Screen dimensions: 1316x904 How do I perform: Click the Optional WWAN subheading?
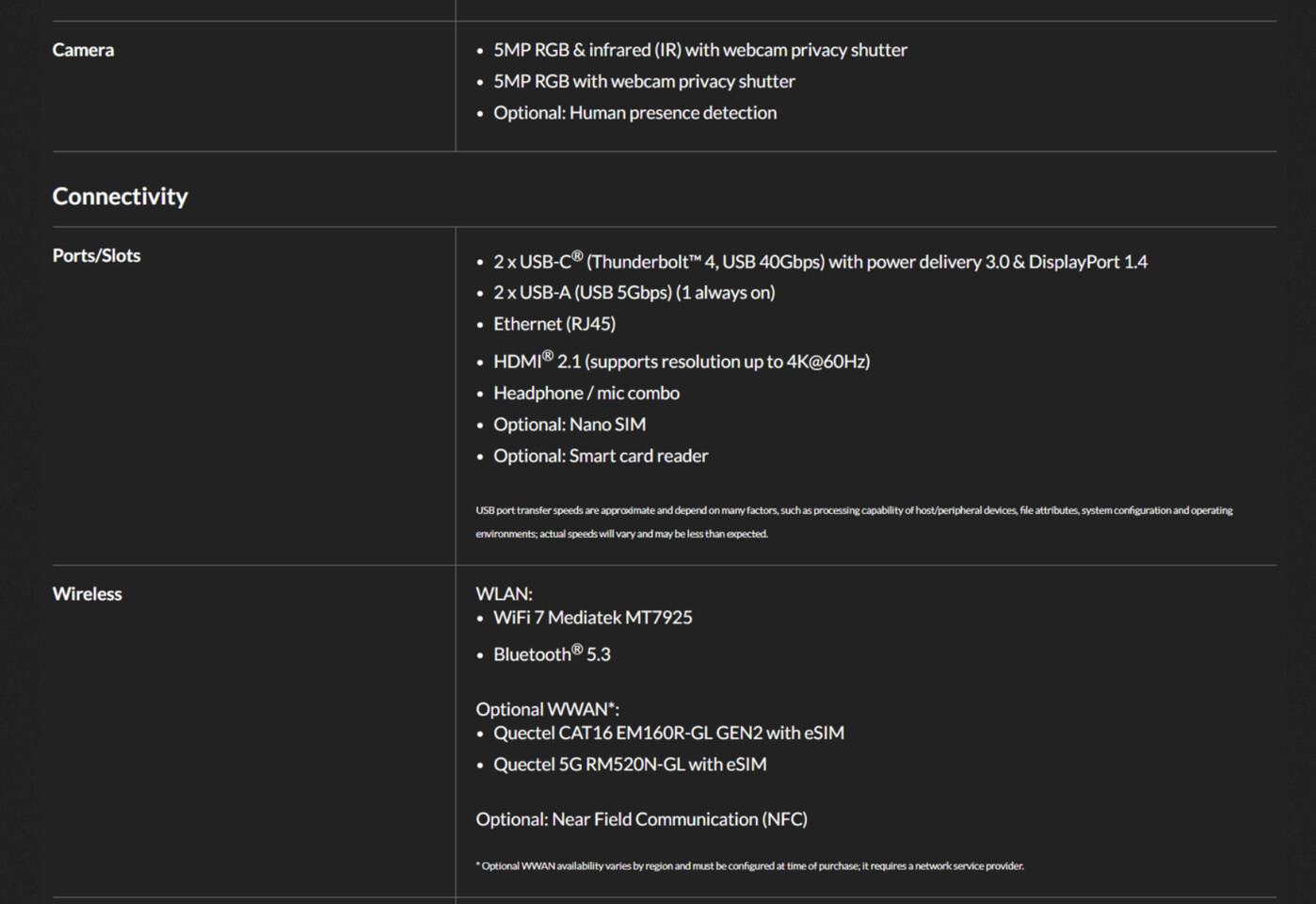point(547,709)
